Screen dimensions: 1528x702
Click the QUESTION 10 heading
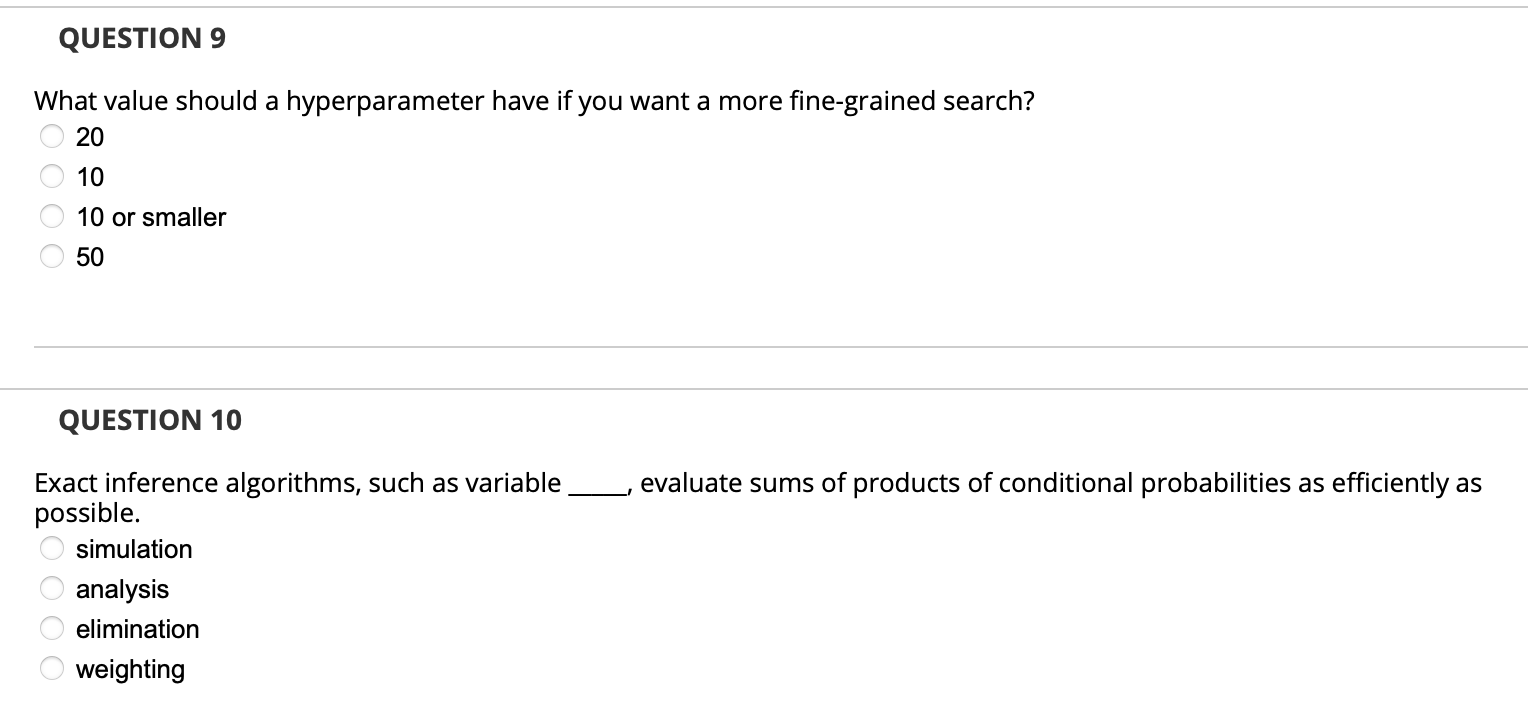(x=150, y=421)
